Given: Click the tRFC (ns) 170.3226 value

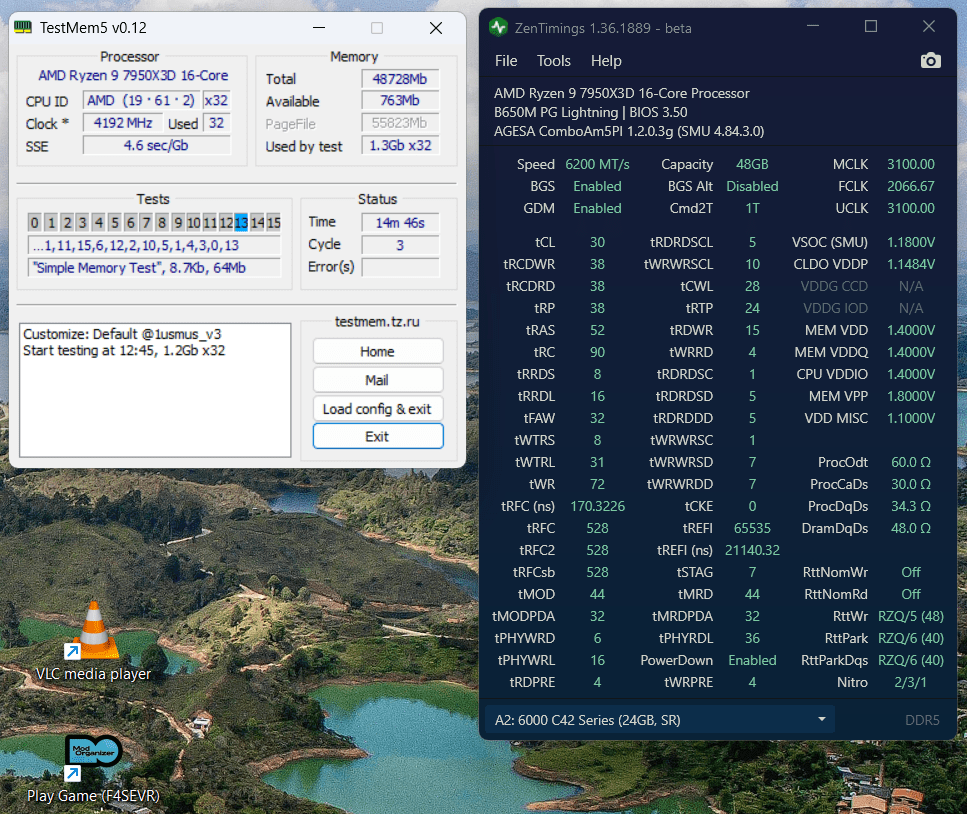Looking at the screenshot, I should point(597,506).
